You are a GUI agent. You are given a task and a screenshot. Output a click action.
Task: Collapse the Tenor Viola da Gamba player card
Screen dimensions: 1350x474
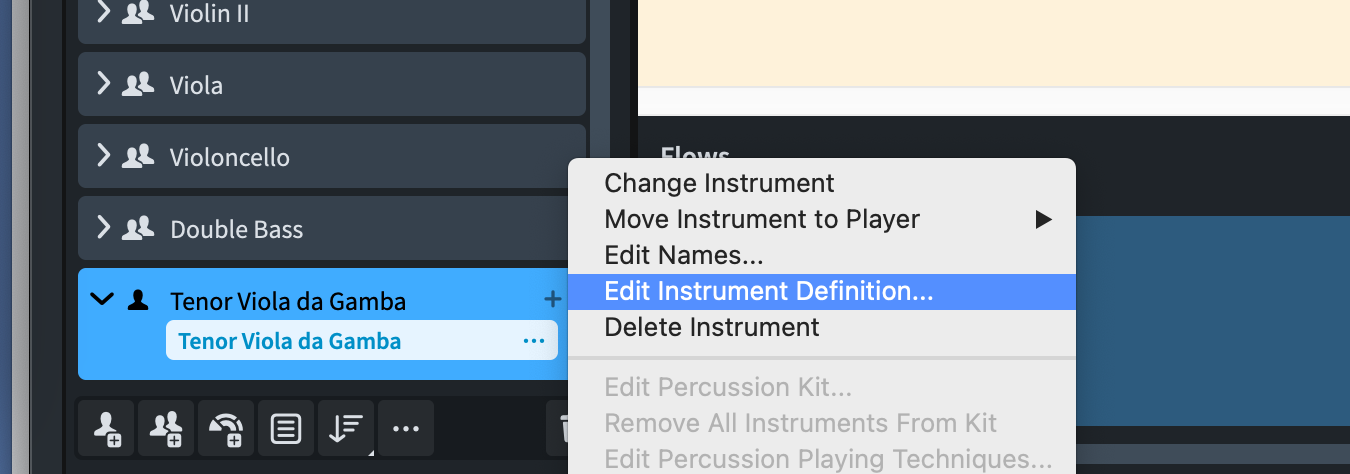click(x=102, y=299)
